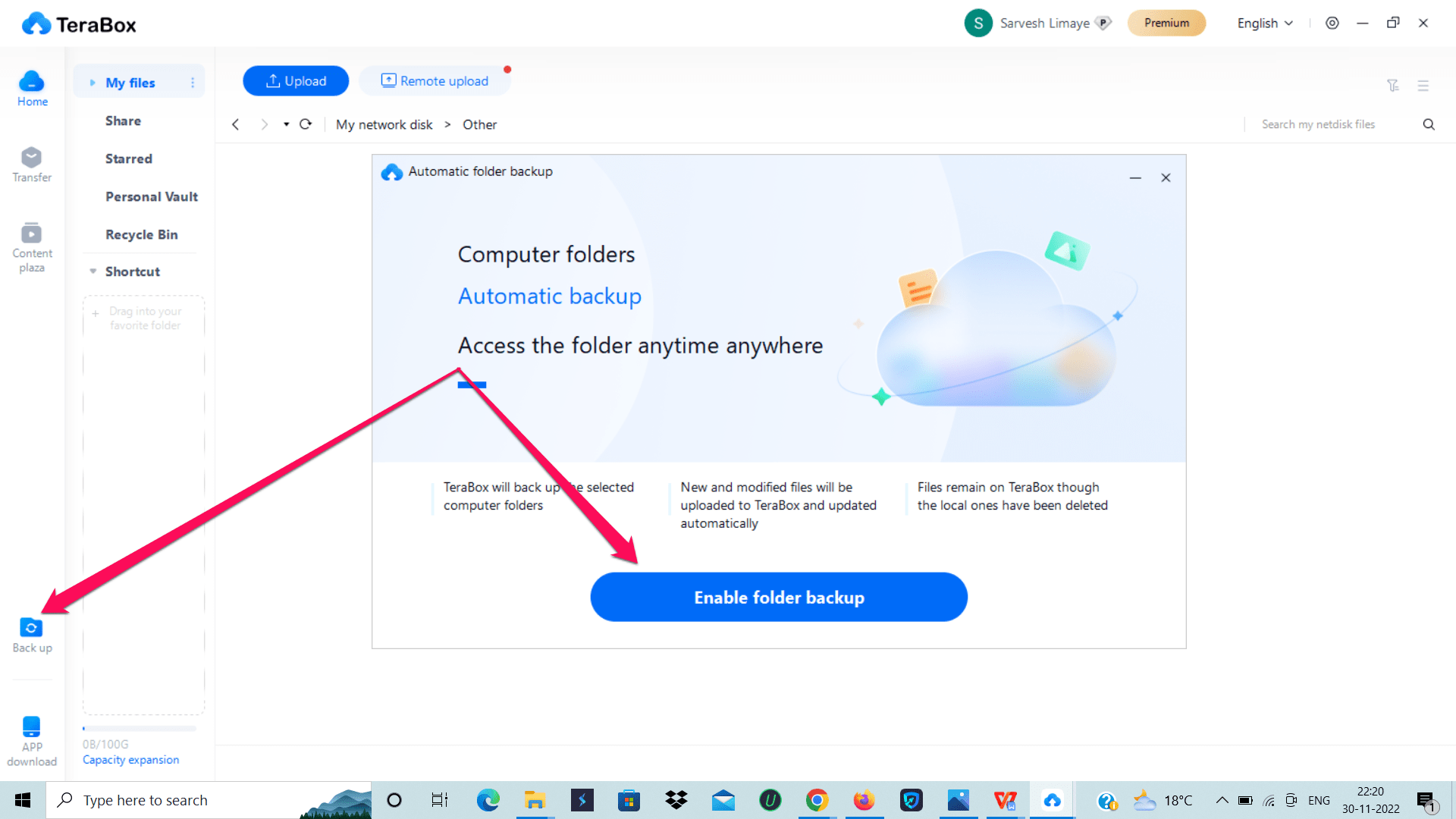Click the Remote Upload icon
Screen dimensions: 1456x819
coord(388,80)
